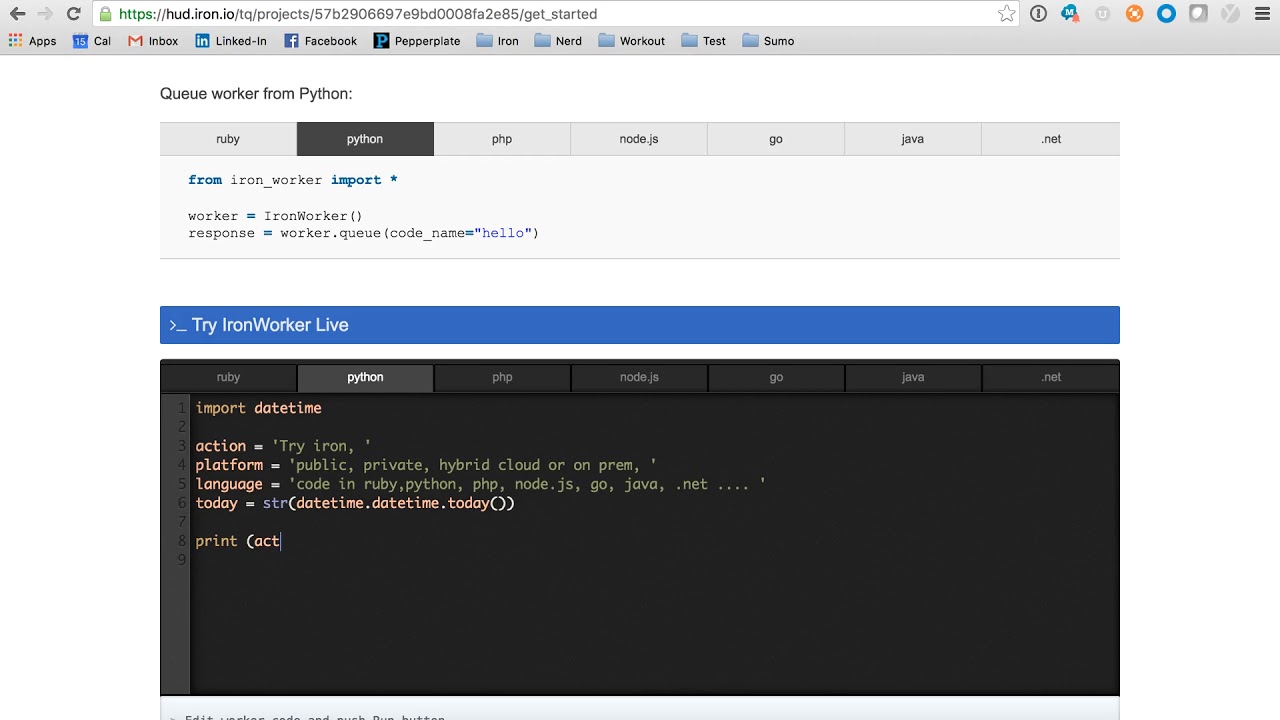Bookmark this page with the star icon
This screenshot has width=1280, height=720.
pos(1007,14)
